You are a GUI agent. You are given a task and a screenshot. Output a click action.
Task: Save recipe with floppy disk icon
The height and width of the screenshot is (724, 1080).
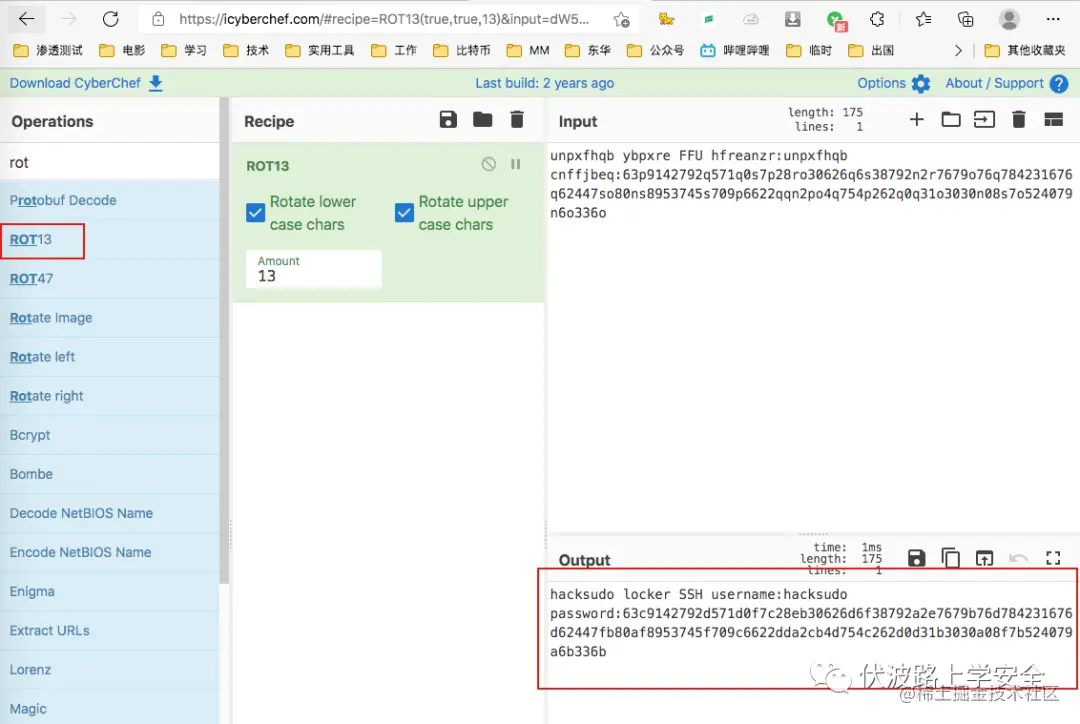click(x=448, y=119)
